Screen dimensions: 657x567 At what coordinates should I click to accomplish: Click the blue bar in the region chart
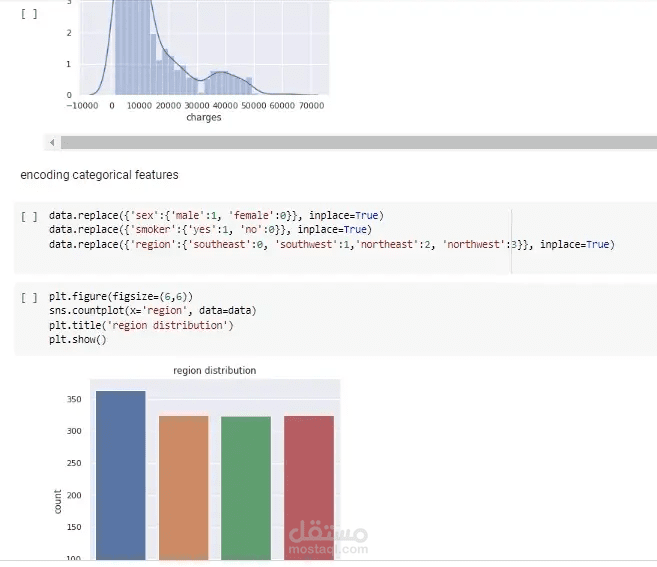click(121, 472)
